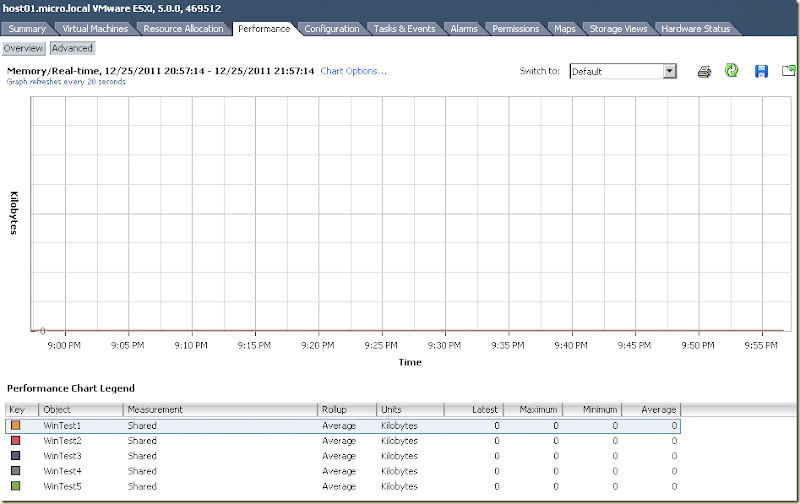800x504 pixels.
Task: Show the Storage Views tab
Action: coord(618,29)
